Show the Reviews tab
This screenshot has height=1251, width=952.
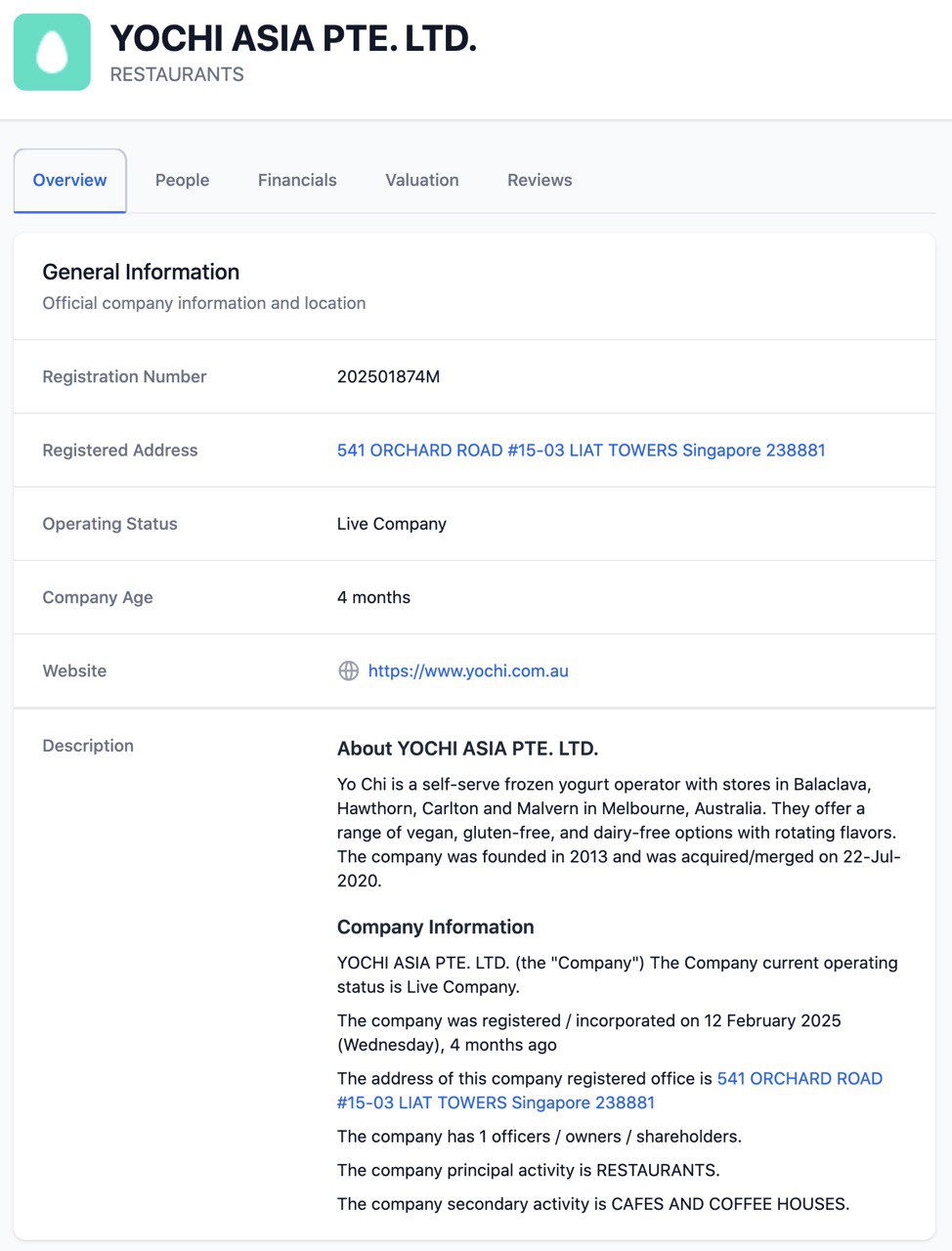540,180
